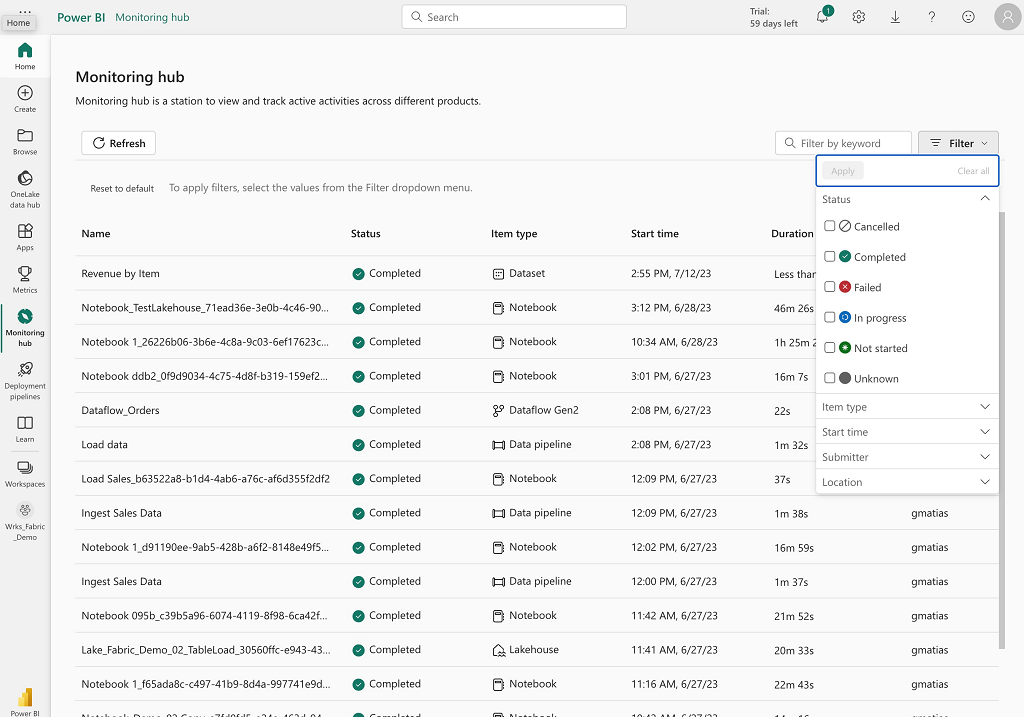Click the Refresh button
The width and height of the screenshot is (1024, 717).
[118, 143]
